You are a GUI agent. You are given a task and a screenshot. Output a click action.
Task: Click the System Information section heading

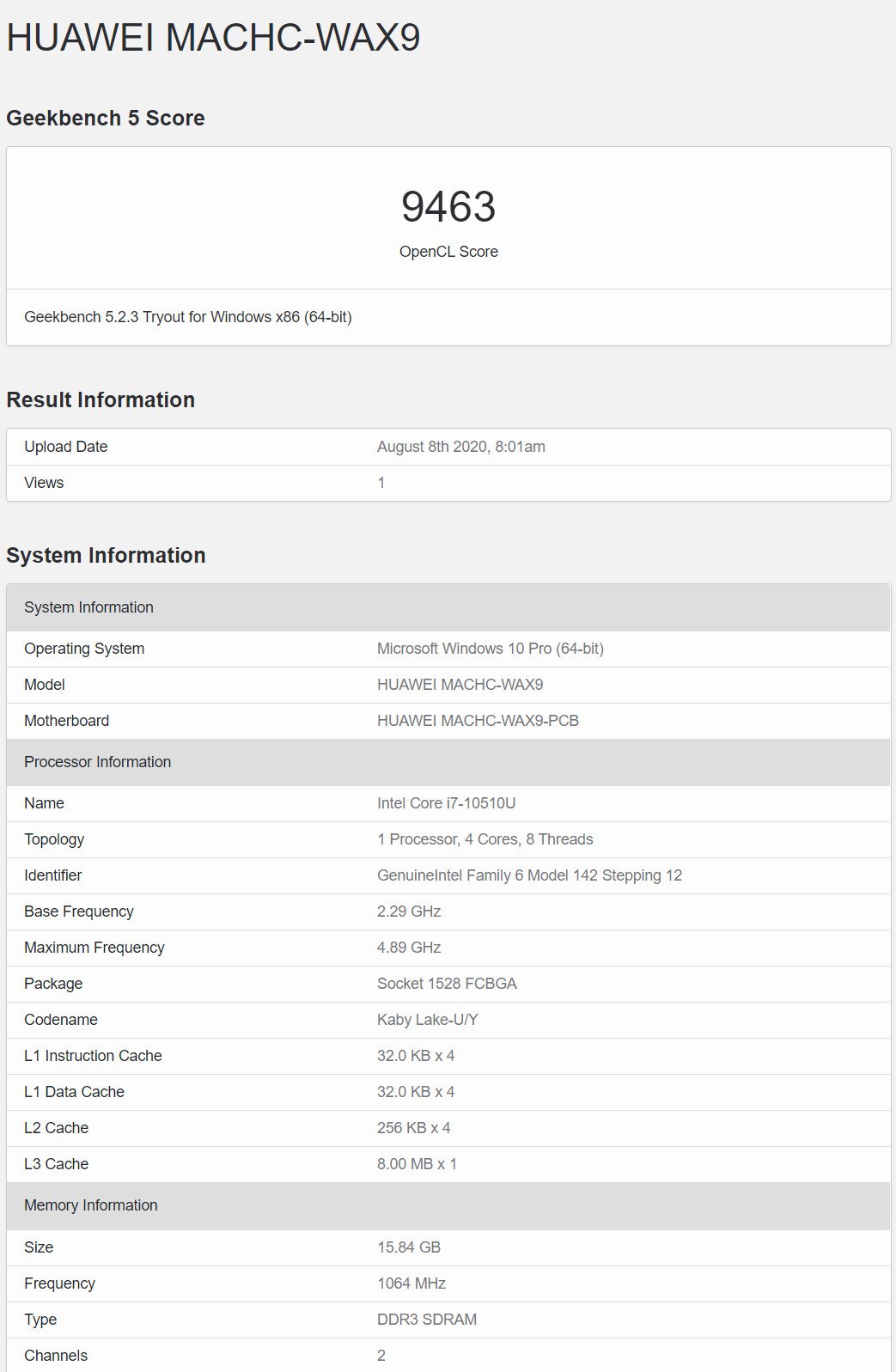click(x=106, y=555)
